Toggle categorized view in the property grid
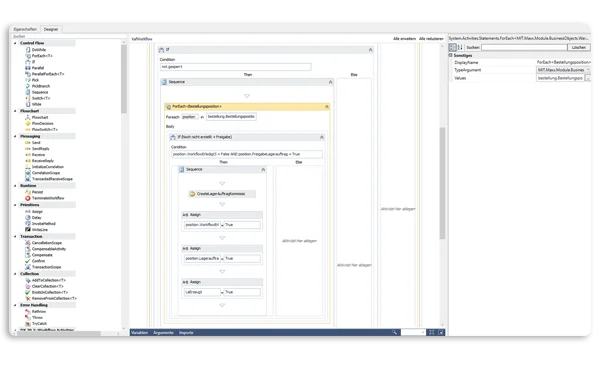 coord(453,47)
